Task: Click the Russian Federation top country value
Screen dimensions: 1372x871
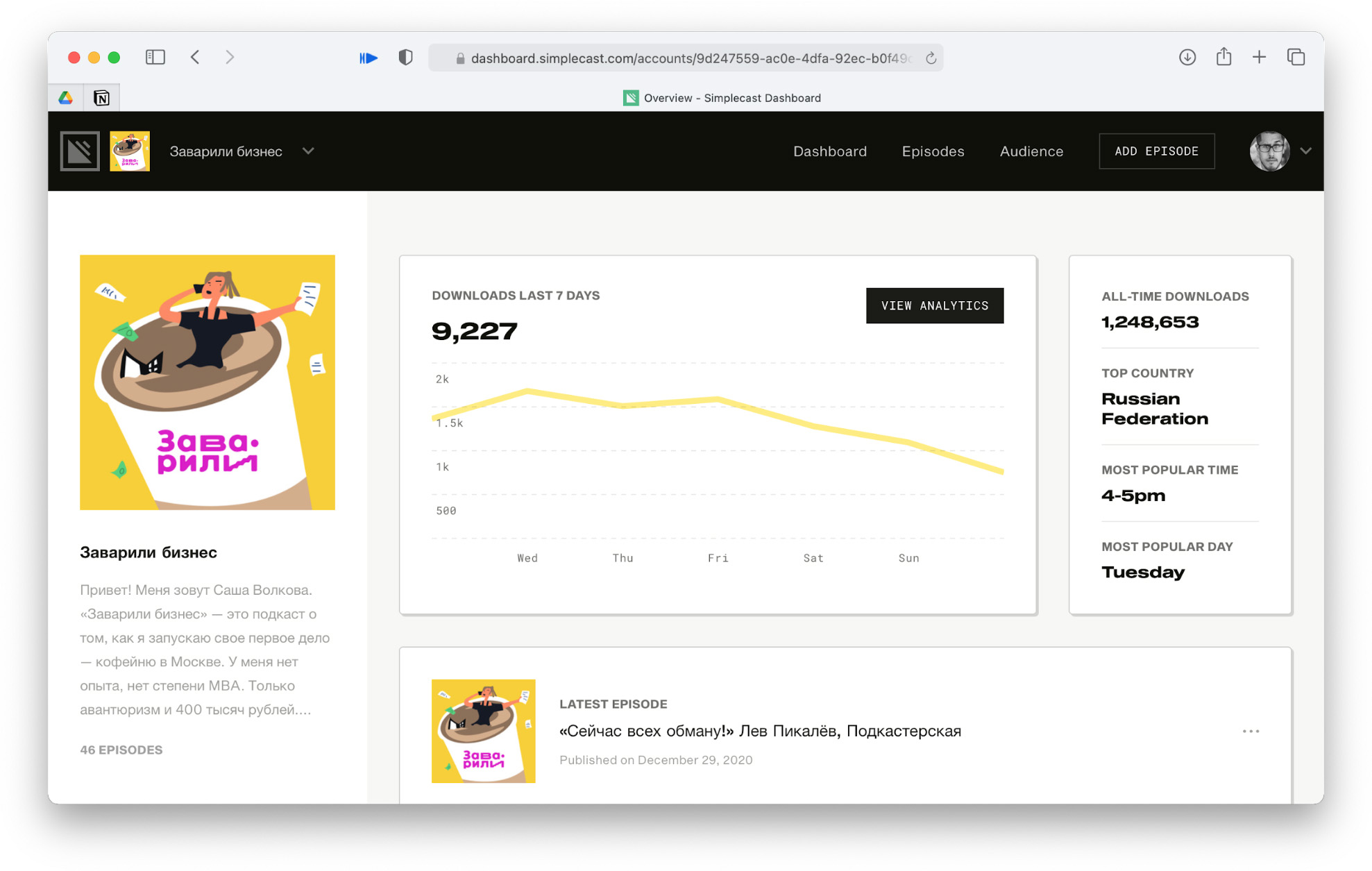Action: click(x=1154, y=409)
